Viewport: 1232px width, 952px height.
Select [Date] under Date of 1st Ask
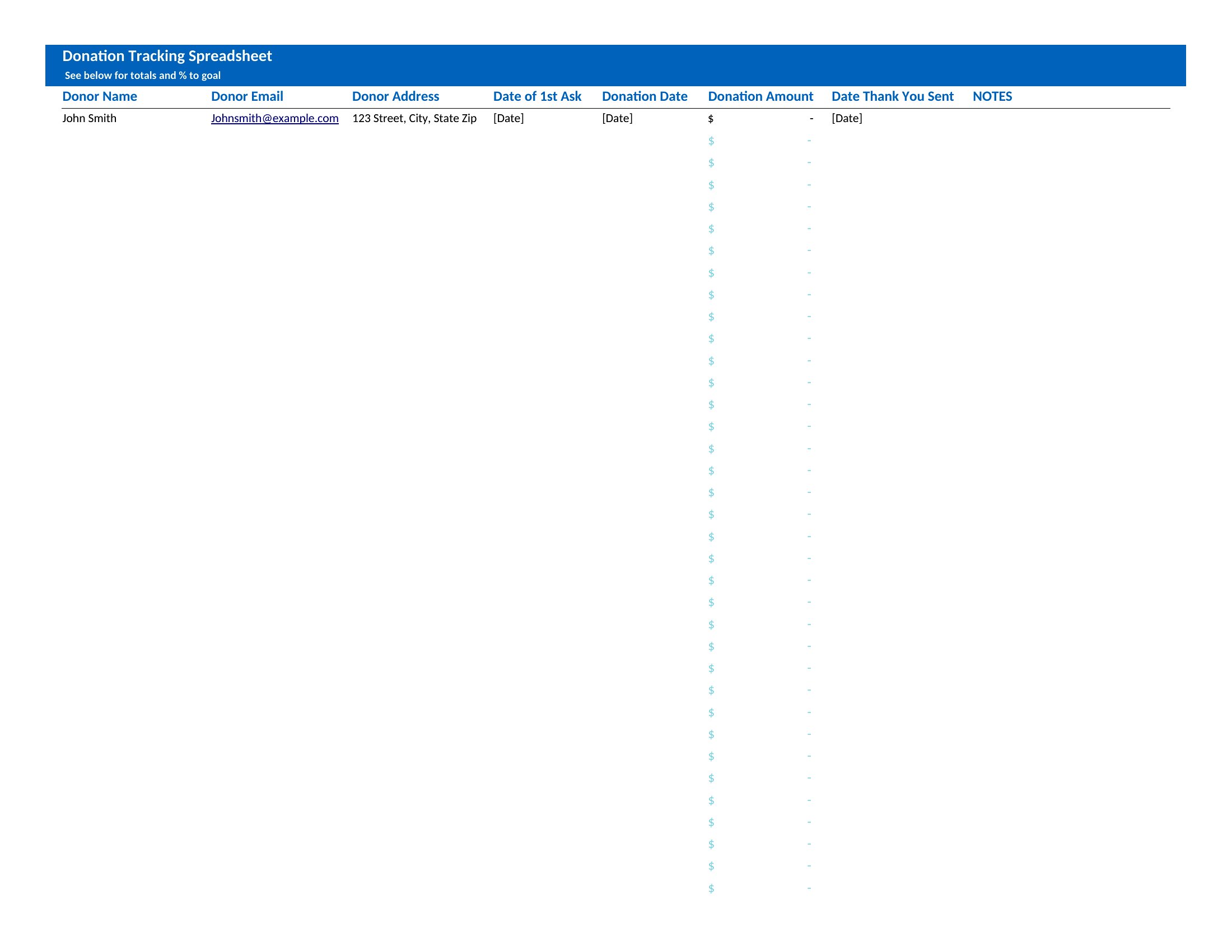[508, 118]
